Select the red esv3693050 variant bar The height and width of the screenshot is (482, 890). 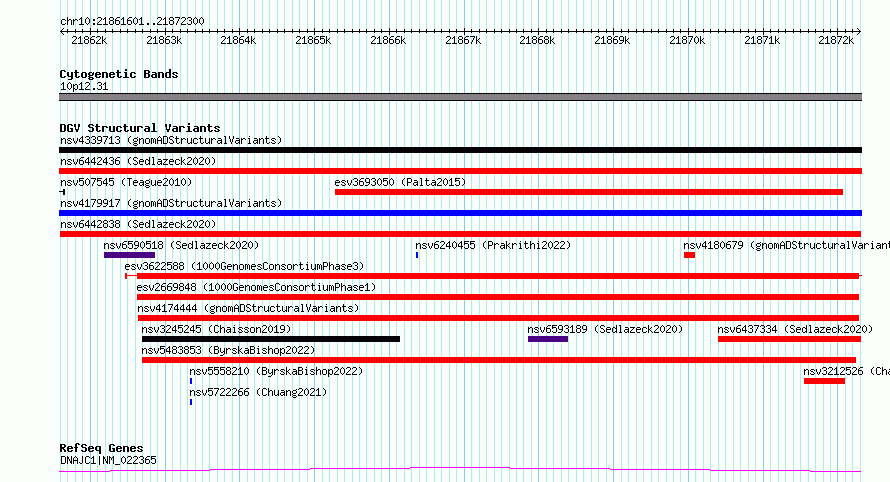tap(589, 192)
